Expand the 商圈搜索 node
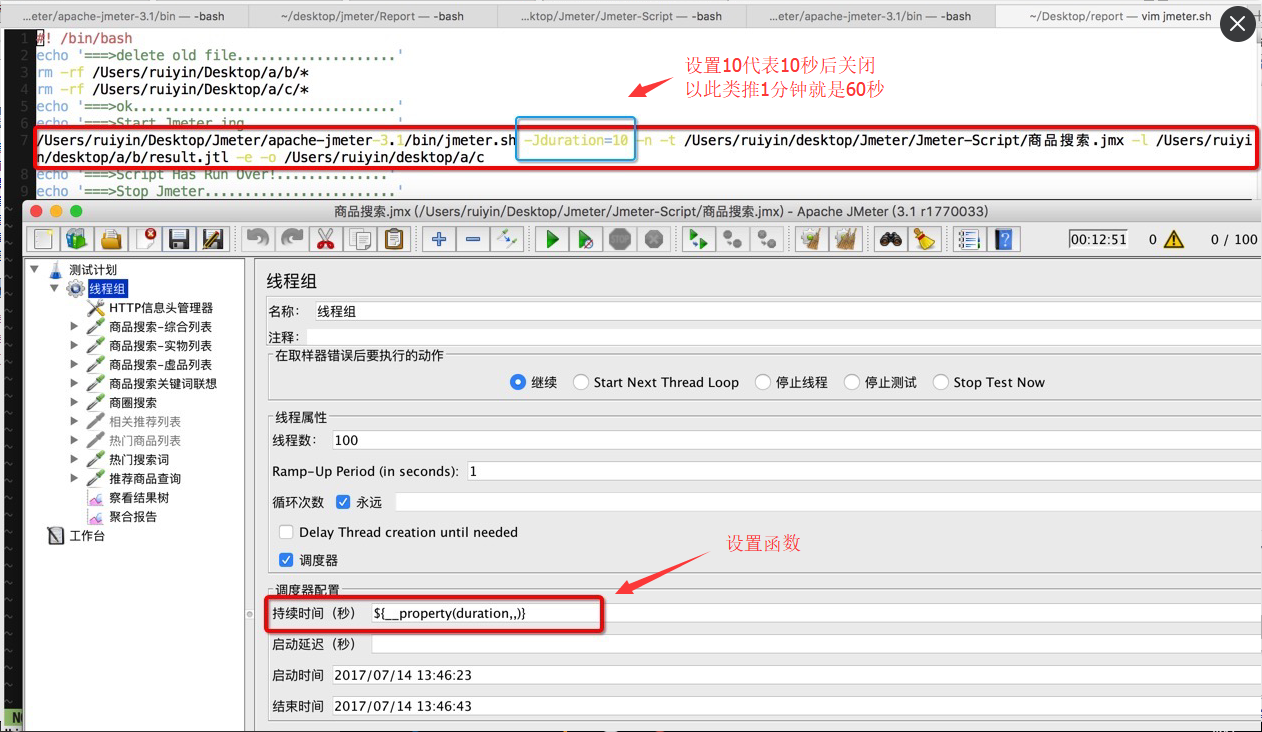The image size is (1262, 732). coord(74,402)
